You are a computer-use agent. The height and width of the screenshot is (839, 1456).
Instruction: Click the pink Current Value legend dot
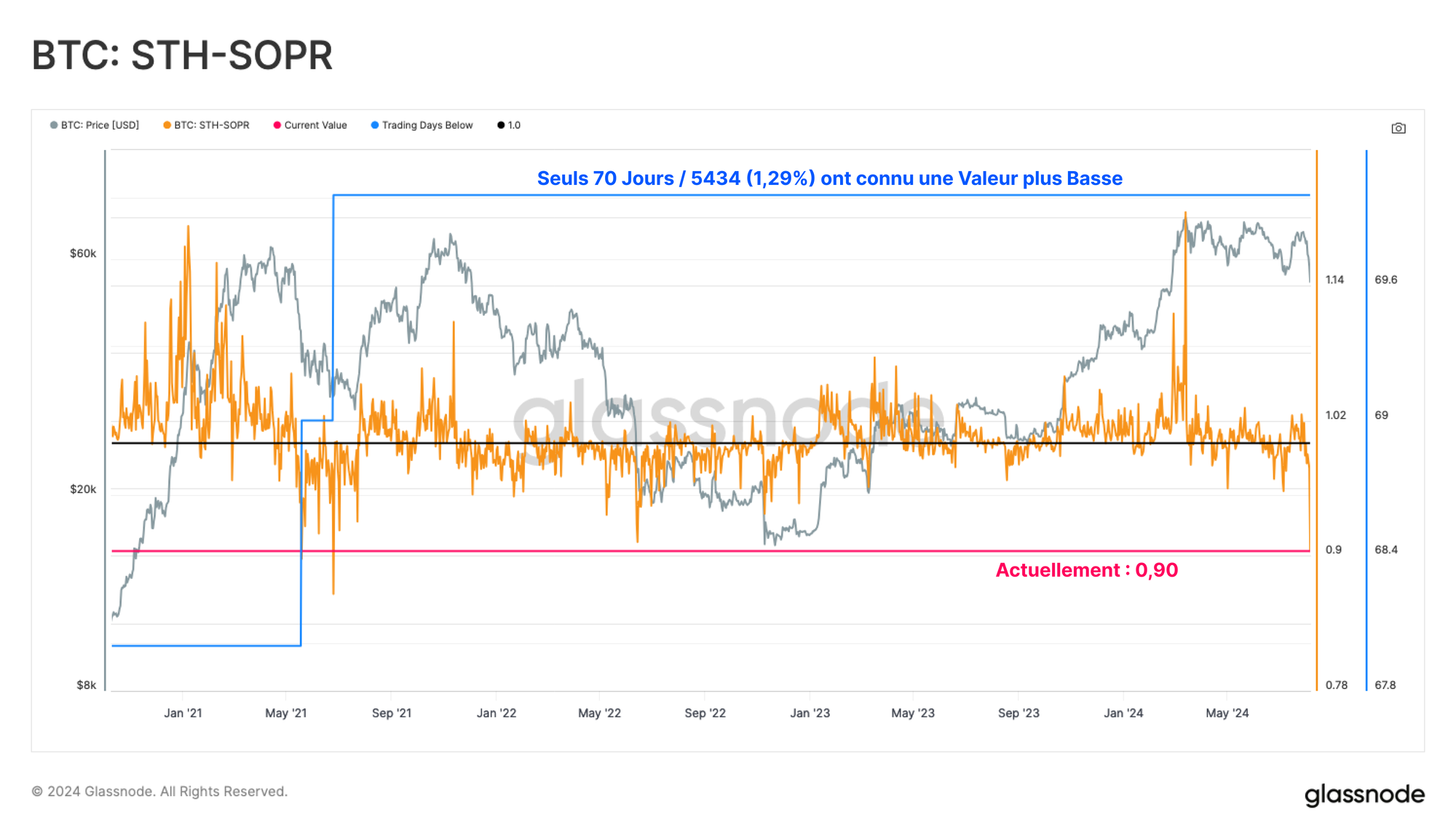coord(277,125)
